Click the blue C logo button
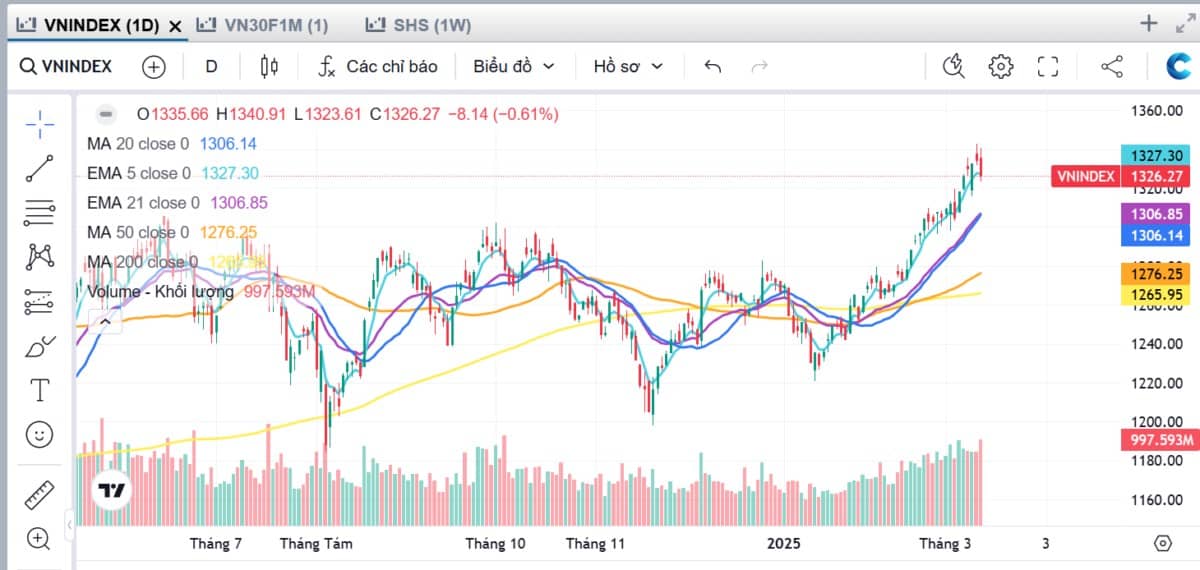This screenshot has height=570, width=1200. [1180, 67]
